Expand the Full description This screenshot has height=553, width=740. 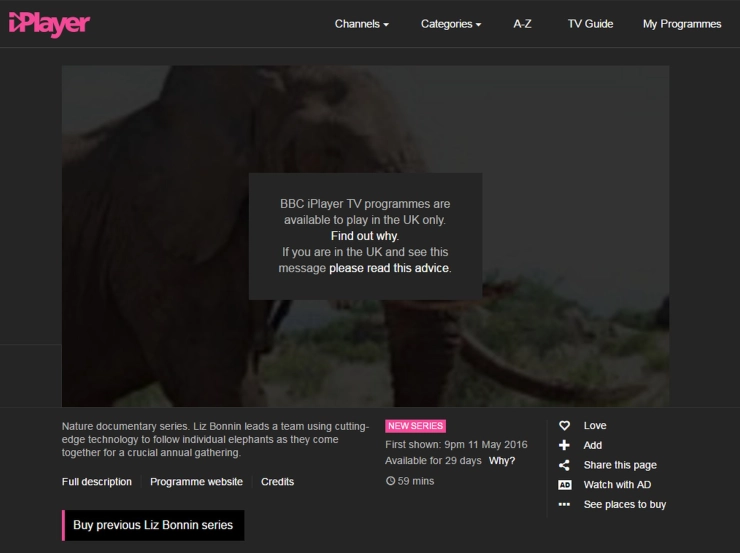(x=97, y=482)
